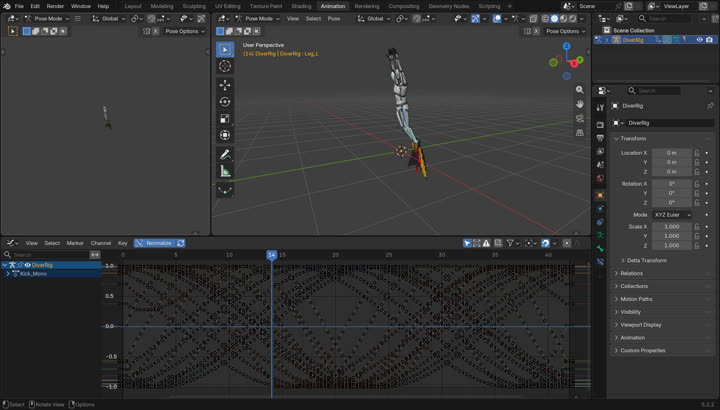Viewport: 720px width, 410px height.
Task: Switch to wireframe viewport shading
Action: [545, 19]
